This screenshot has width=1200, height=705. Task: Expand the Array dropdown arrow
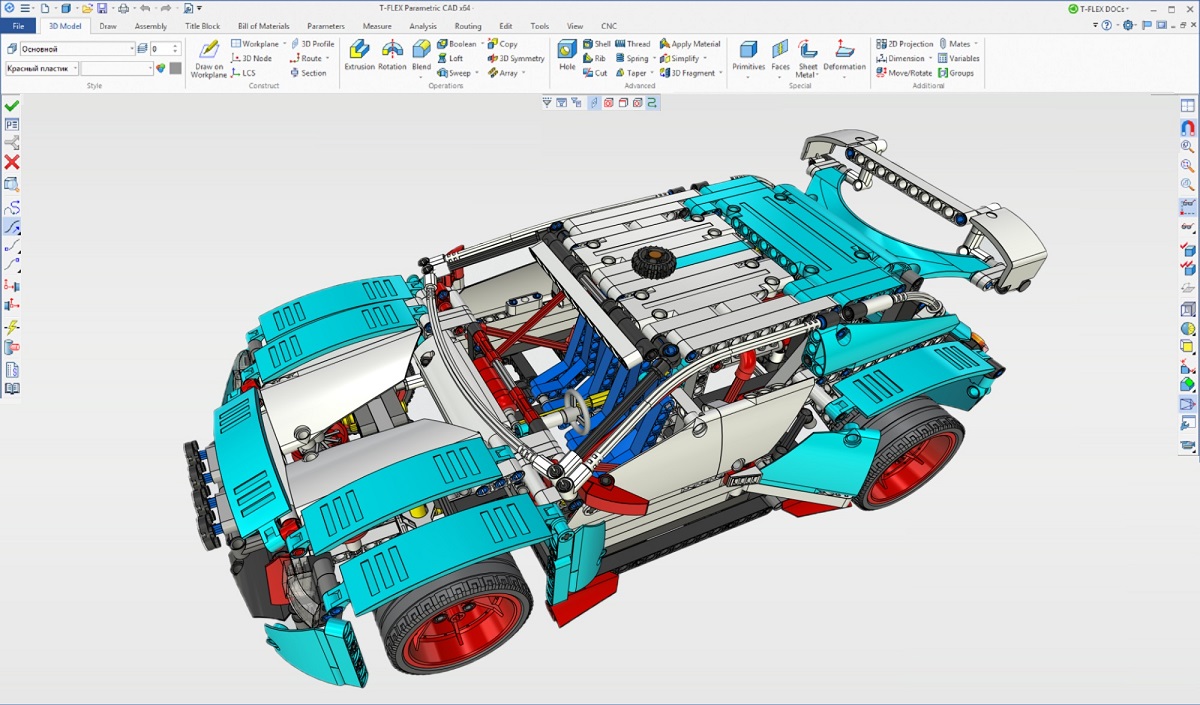(524, 73)
